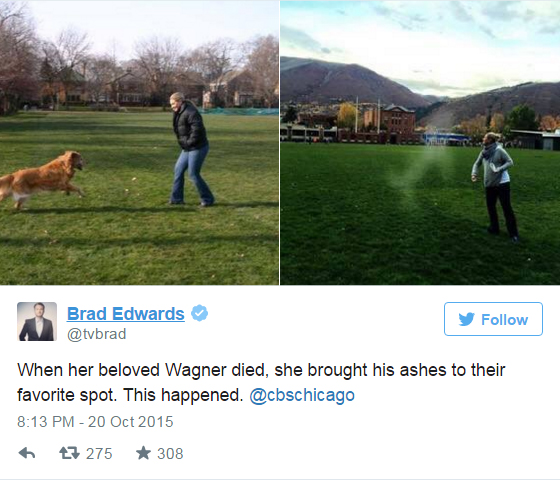This screenshot has height=484, width=560.
Task: Click the tweet text about Wagner
Action: pyautogui.click(x=261, y=382)
